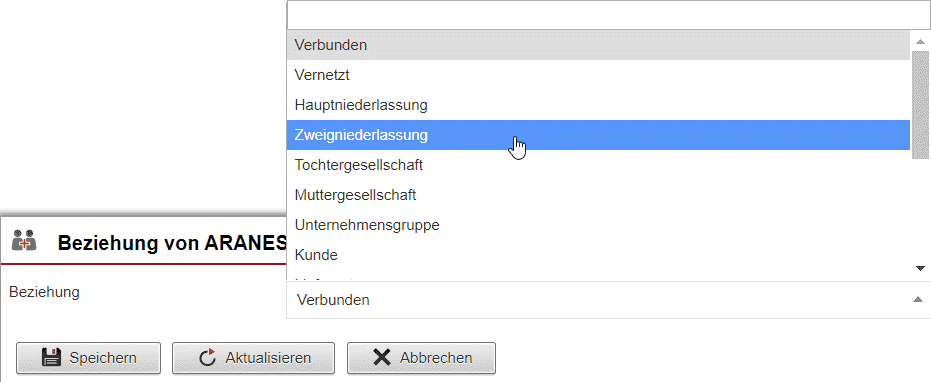The width and height of the screenshot is (931, 382).
Task: Select the Verbunden option in list
Action: point(598,45)
